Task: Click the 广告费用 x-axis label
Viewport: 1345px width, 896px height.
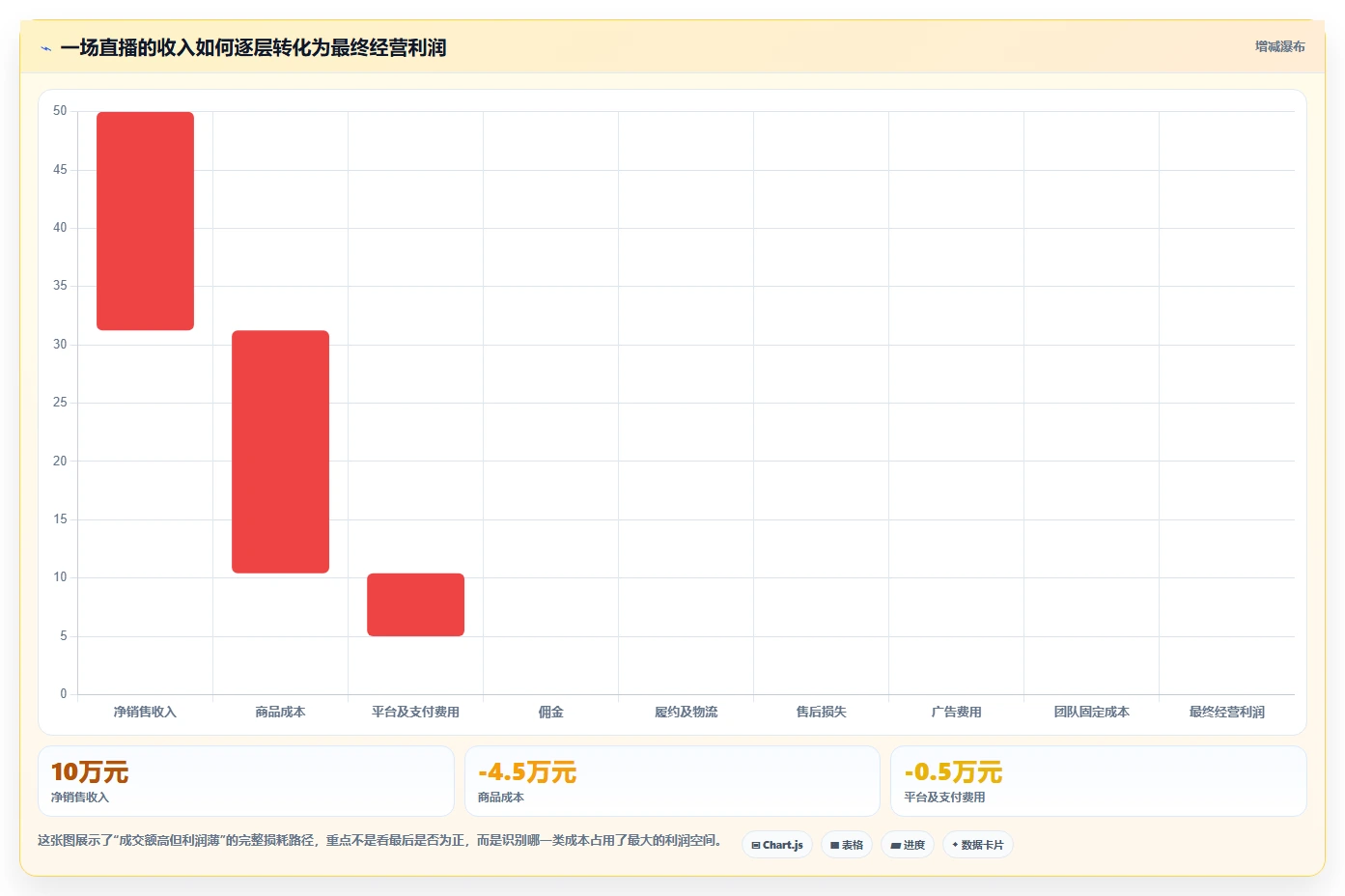Action: [x=956, y=712]
